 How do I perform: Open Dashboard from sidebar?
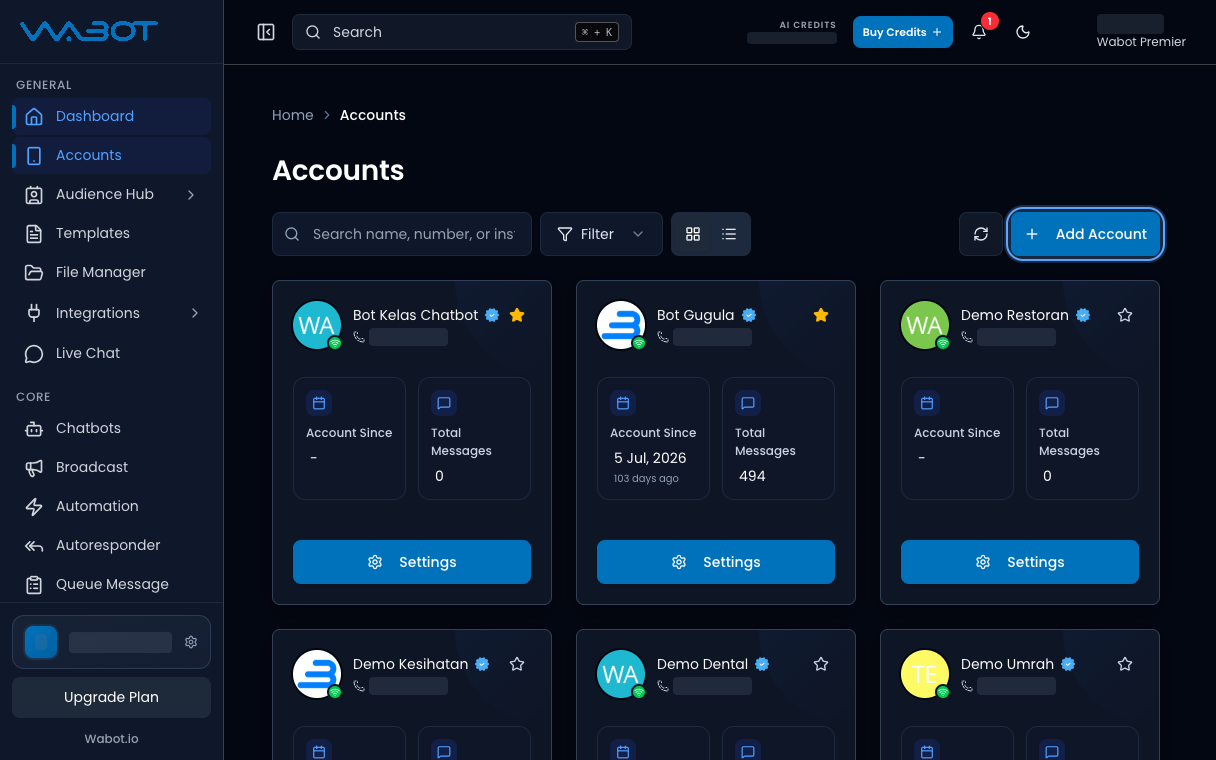[111, 116]
